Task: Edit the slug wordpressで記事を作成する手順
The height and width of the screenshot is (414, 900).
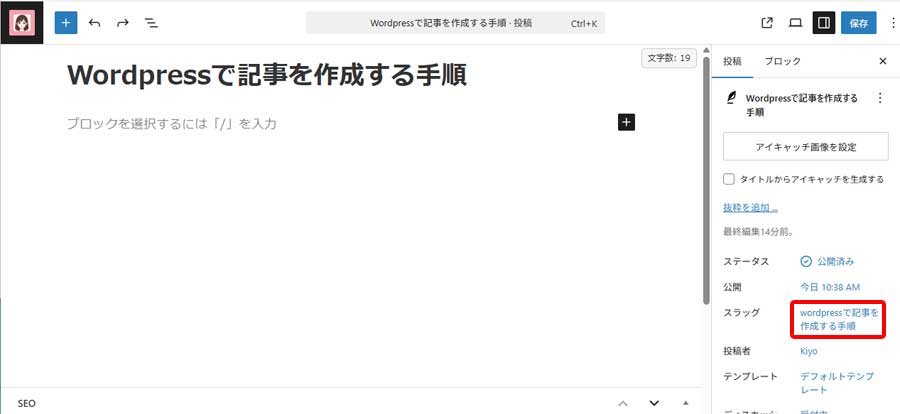Action: tap(839, 319)
